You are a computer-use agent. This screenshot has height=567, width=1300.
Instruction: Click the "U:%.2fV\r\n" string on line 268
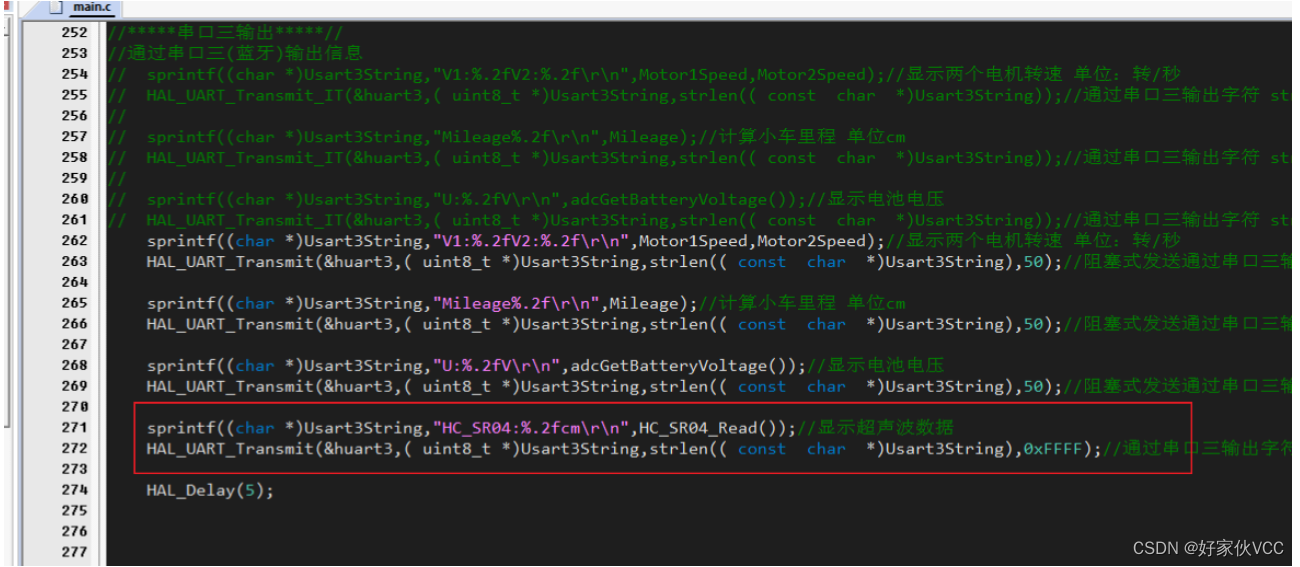click(x=496, y=366)
